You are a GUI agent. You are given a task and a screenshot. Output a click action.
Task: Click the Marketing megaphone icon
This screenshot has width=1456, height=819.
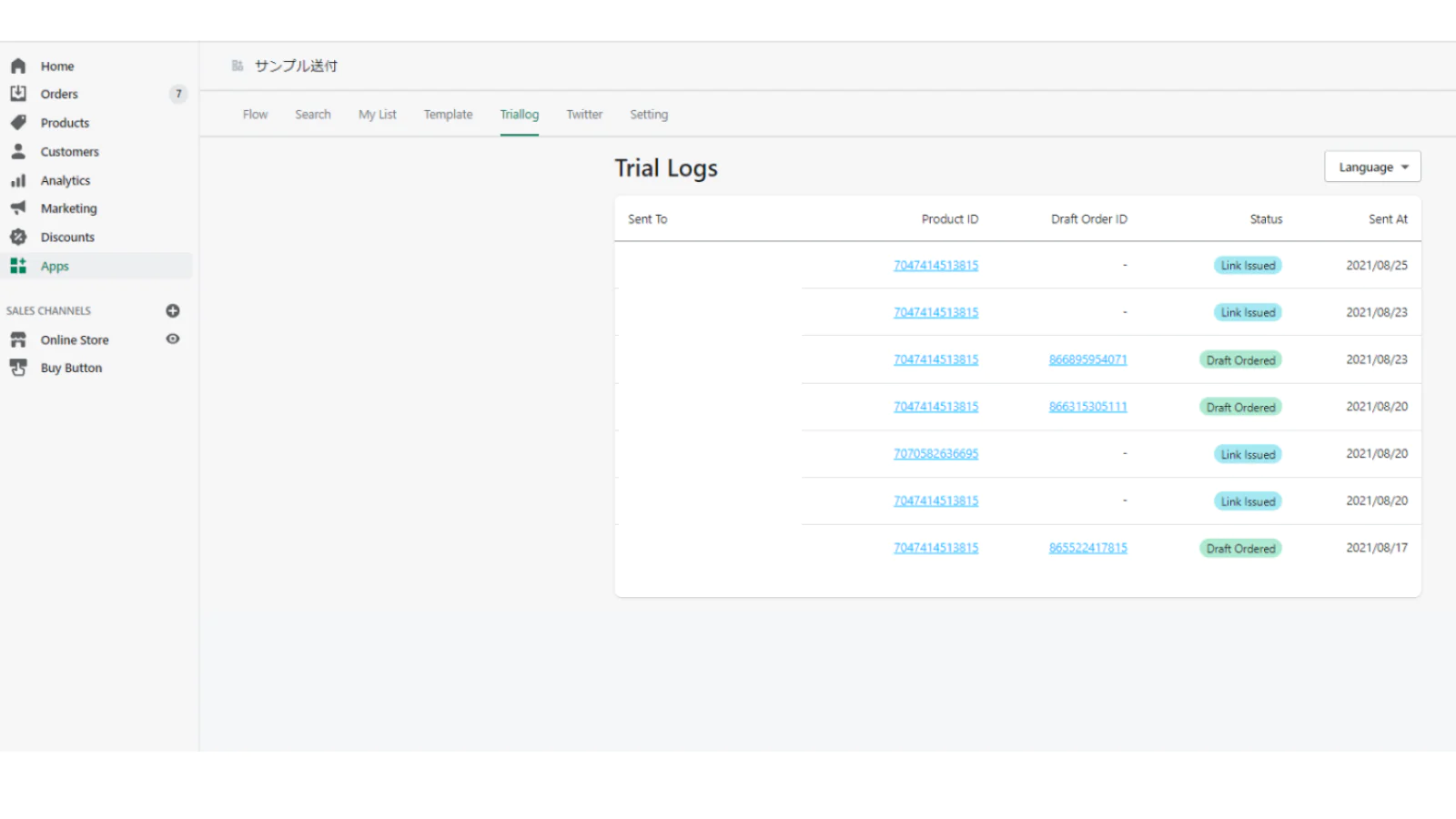tap(18, 208)
